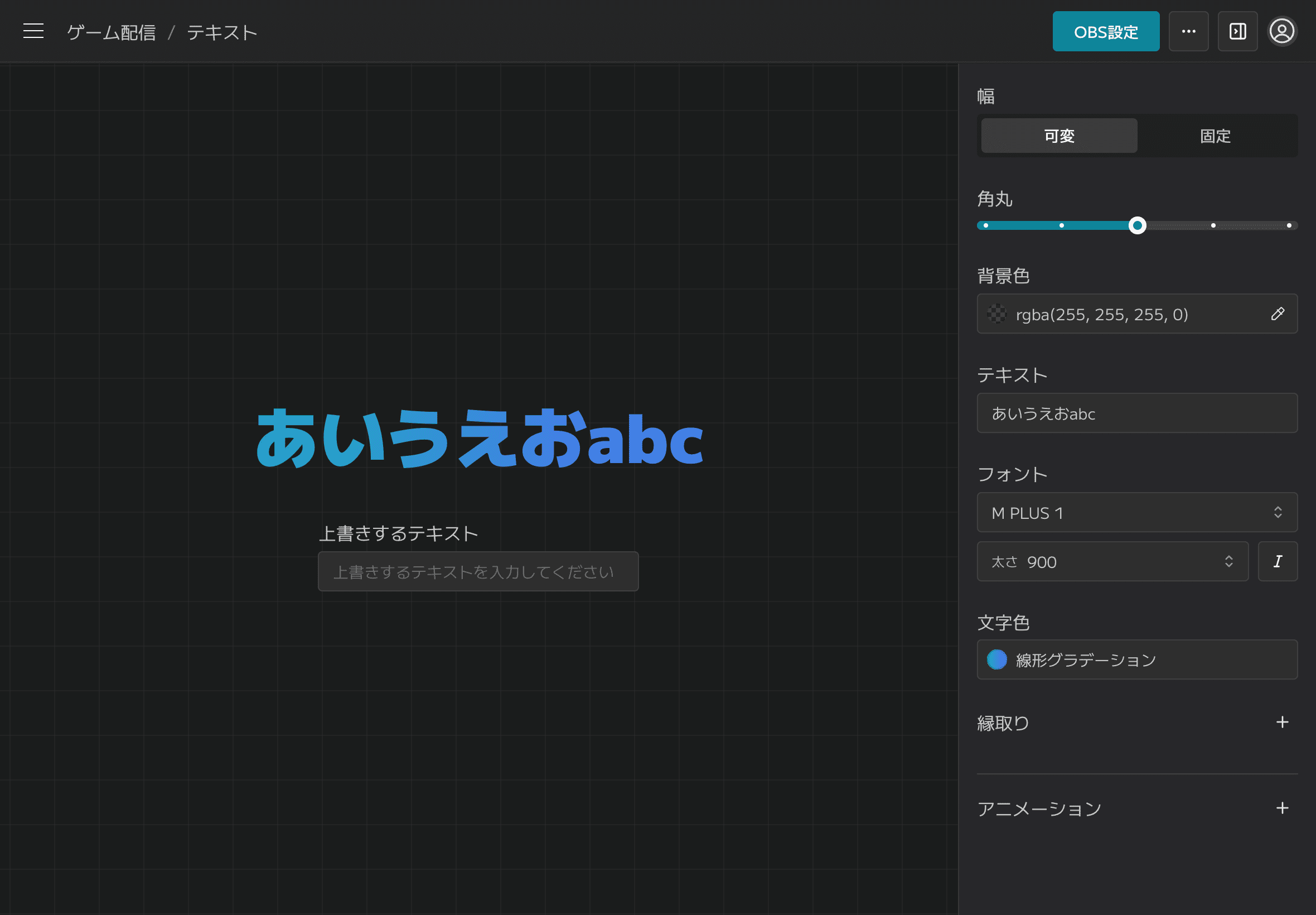Adjust the 角丸 corner radius slider handle
Image resolution: width=1316 pixels, height=915 pixels.
point(1137,225)
